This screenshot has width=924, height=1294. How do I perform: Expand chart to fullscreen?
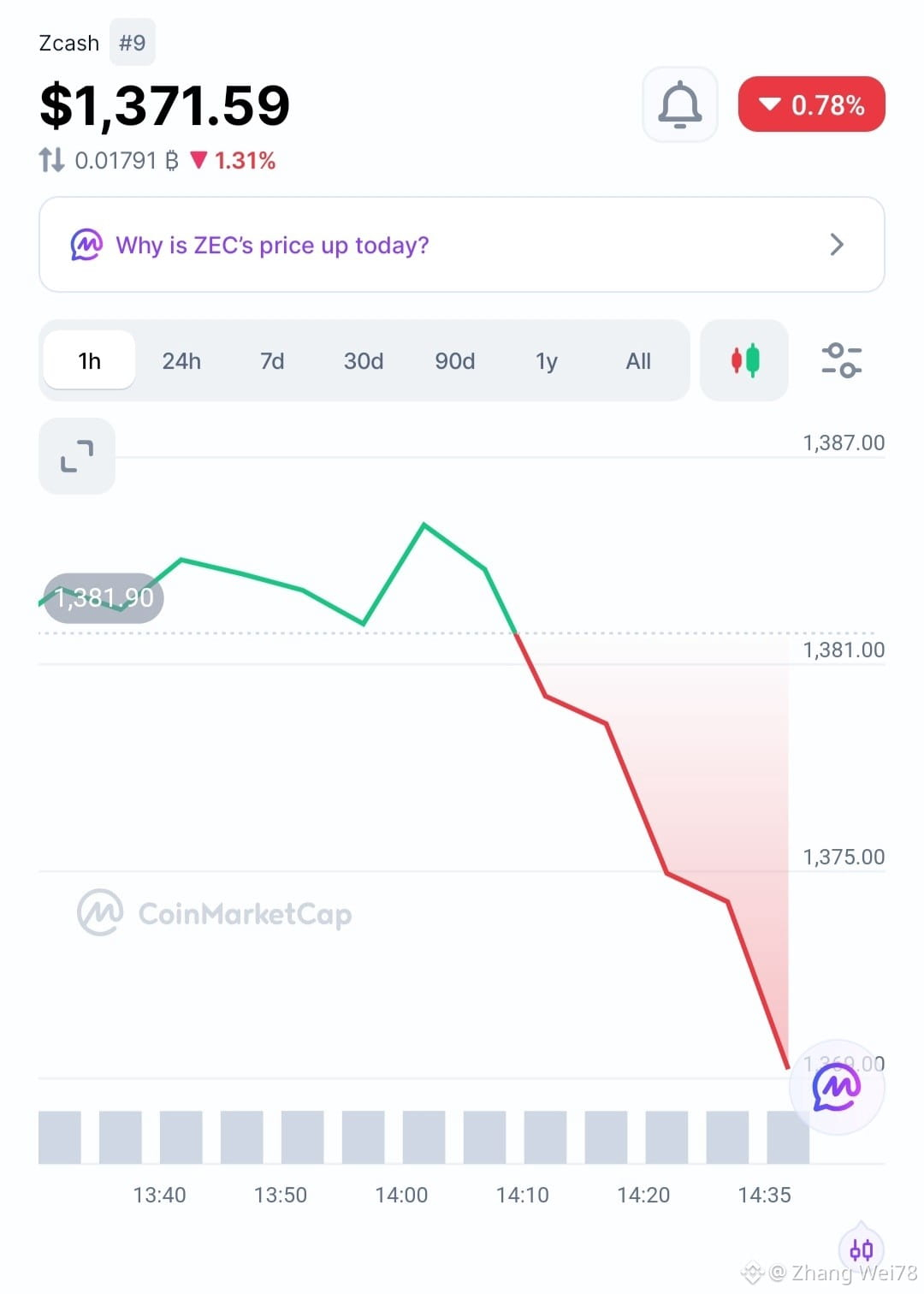point(77,456)
